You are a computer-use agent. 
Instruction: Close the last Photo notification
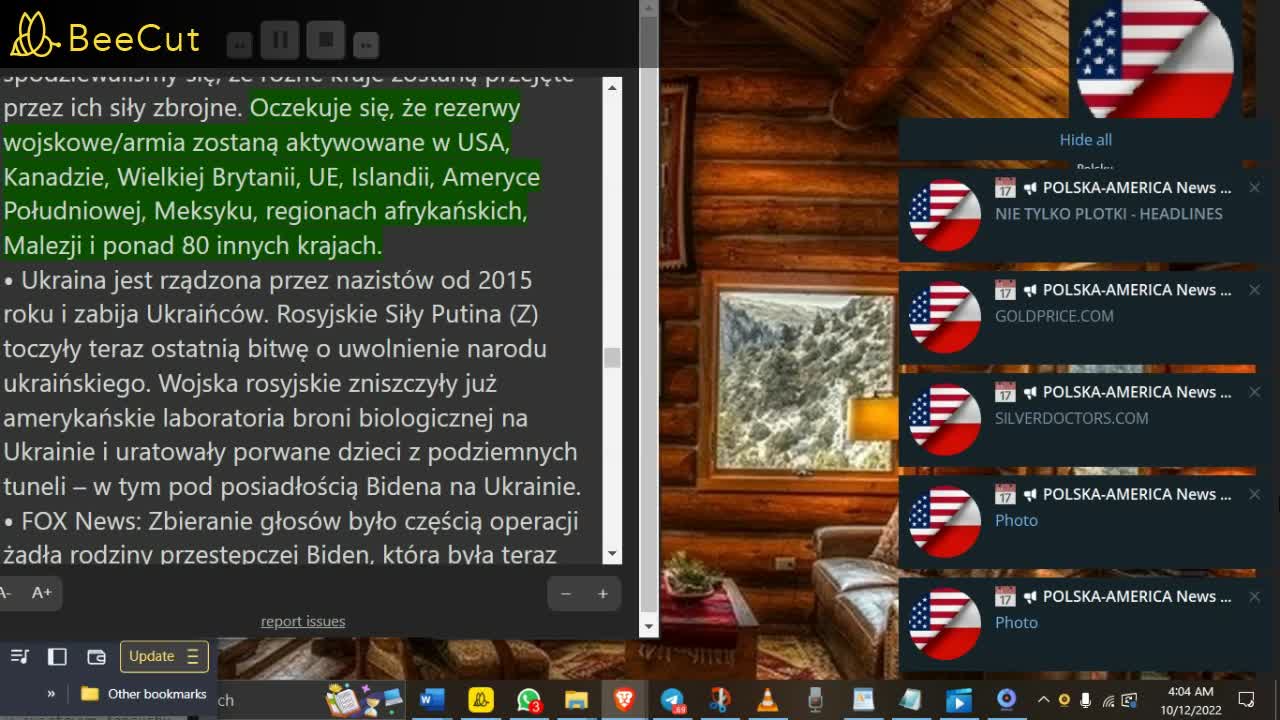coord(1254,595)
